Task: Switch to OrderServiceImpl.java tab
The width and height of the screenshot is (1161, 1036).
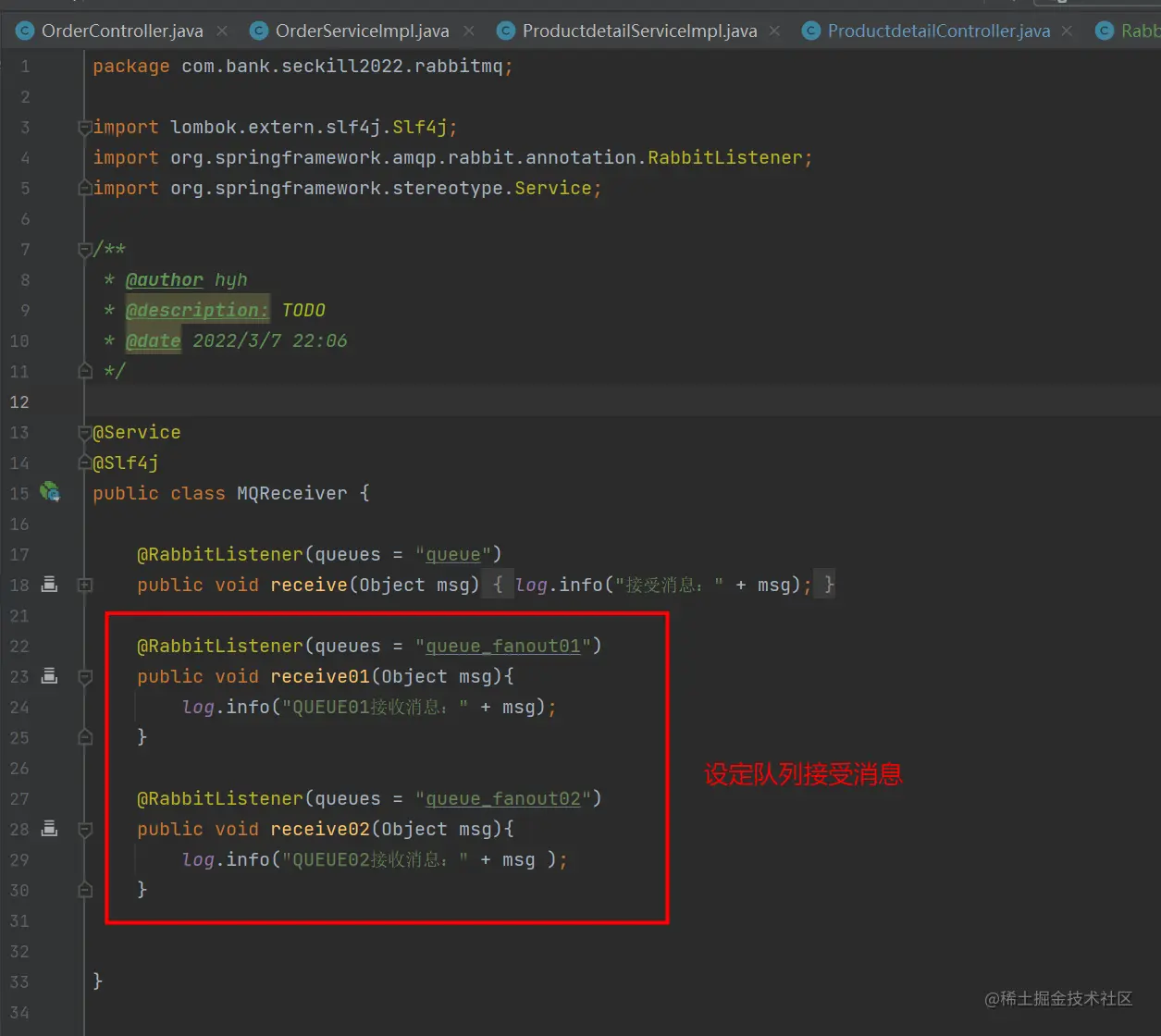Action: click(362, 31)
